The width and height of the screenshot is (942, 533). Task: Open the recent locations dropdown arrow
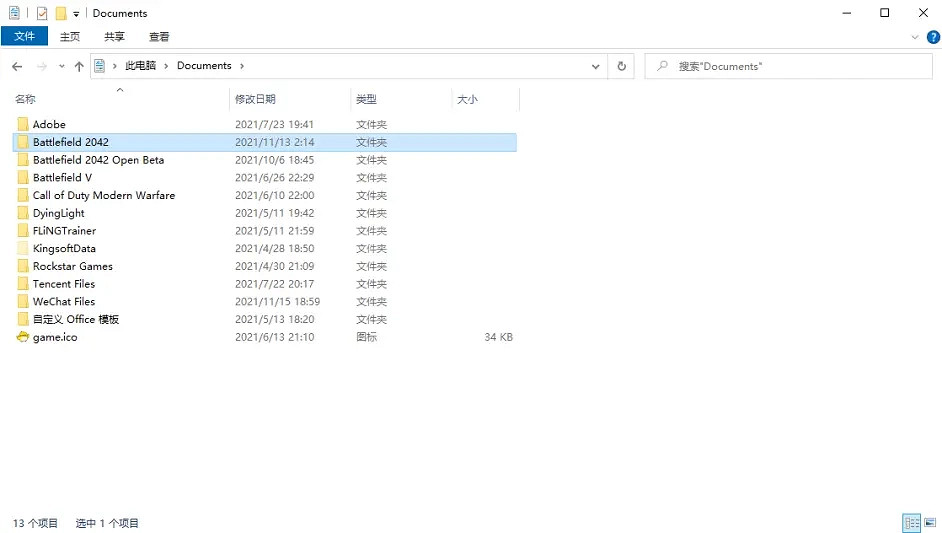(x=61, y=66)
